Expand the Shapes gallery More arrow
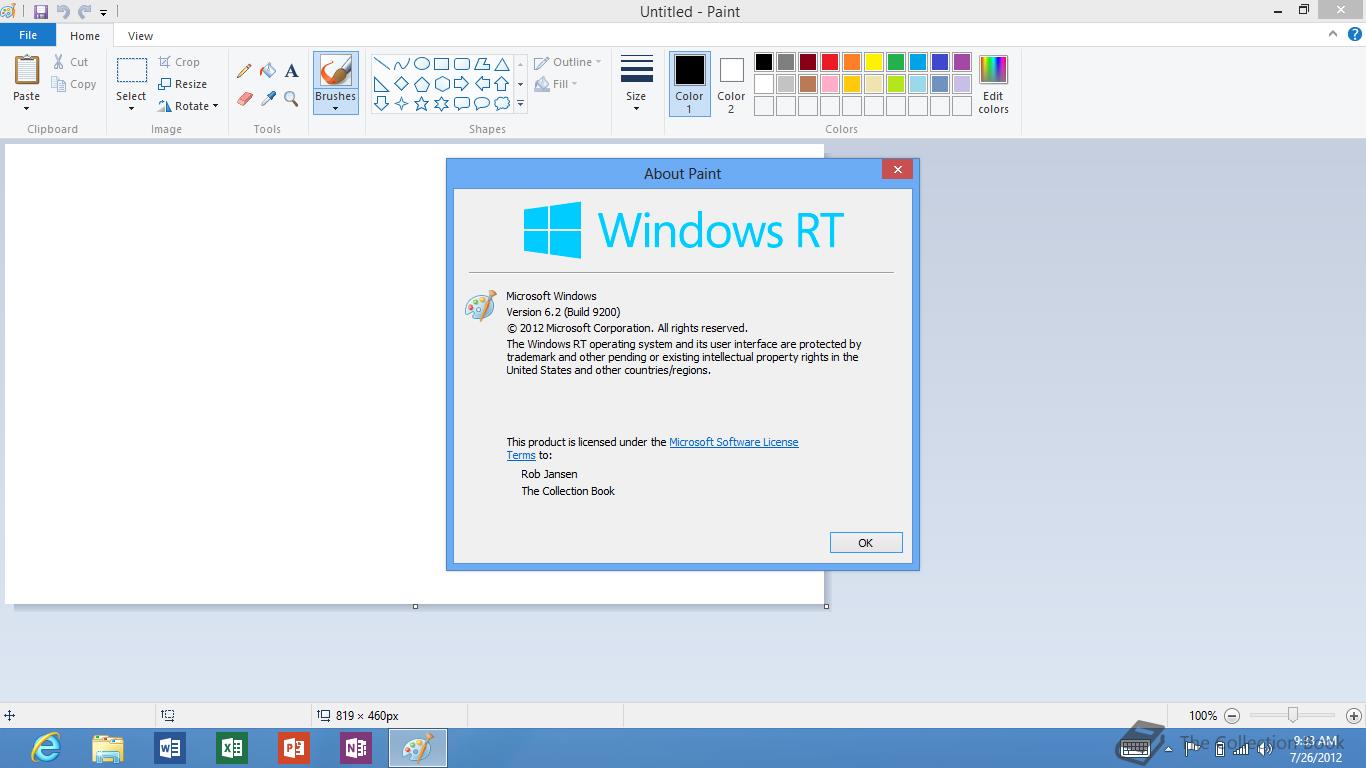The height and width of the screenshot is (768, 1366). point(520,104)
